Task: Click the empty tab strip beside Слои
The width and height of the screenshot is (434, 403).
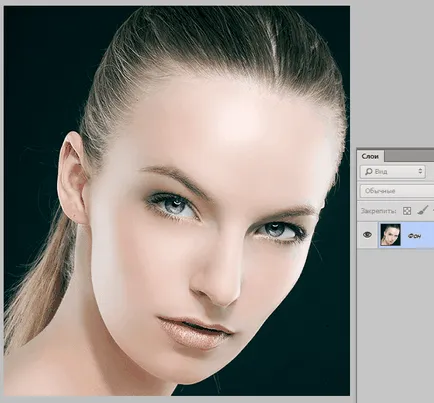Action: (x=409, y=156)
